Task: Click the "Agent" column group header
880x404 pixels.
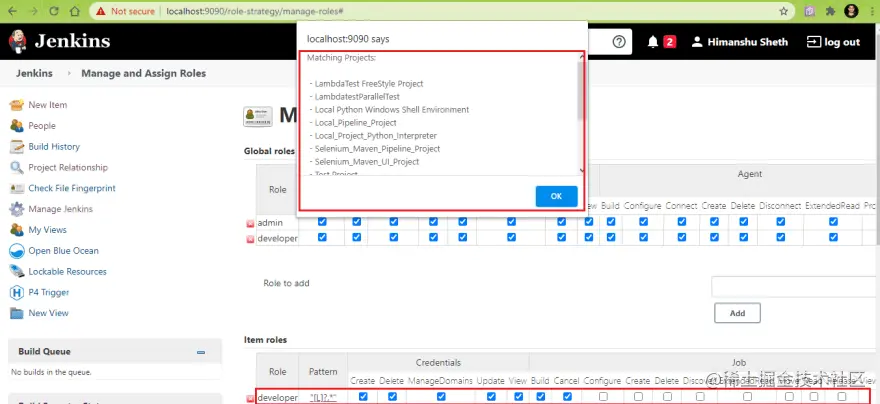Action: (x=749, y=174)
